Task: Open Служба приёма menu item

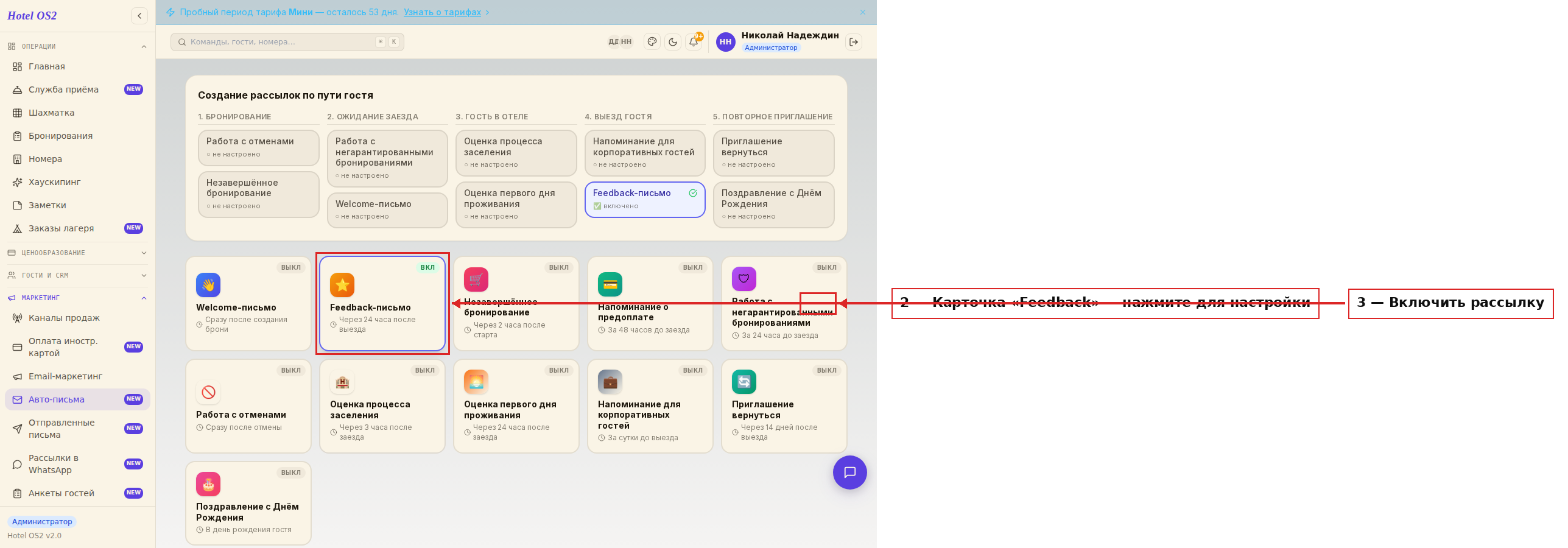Action: (x=77, y=90)
